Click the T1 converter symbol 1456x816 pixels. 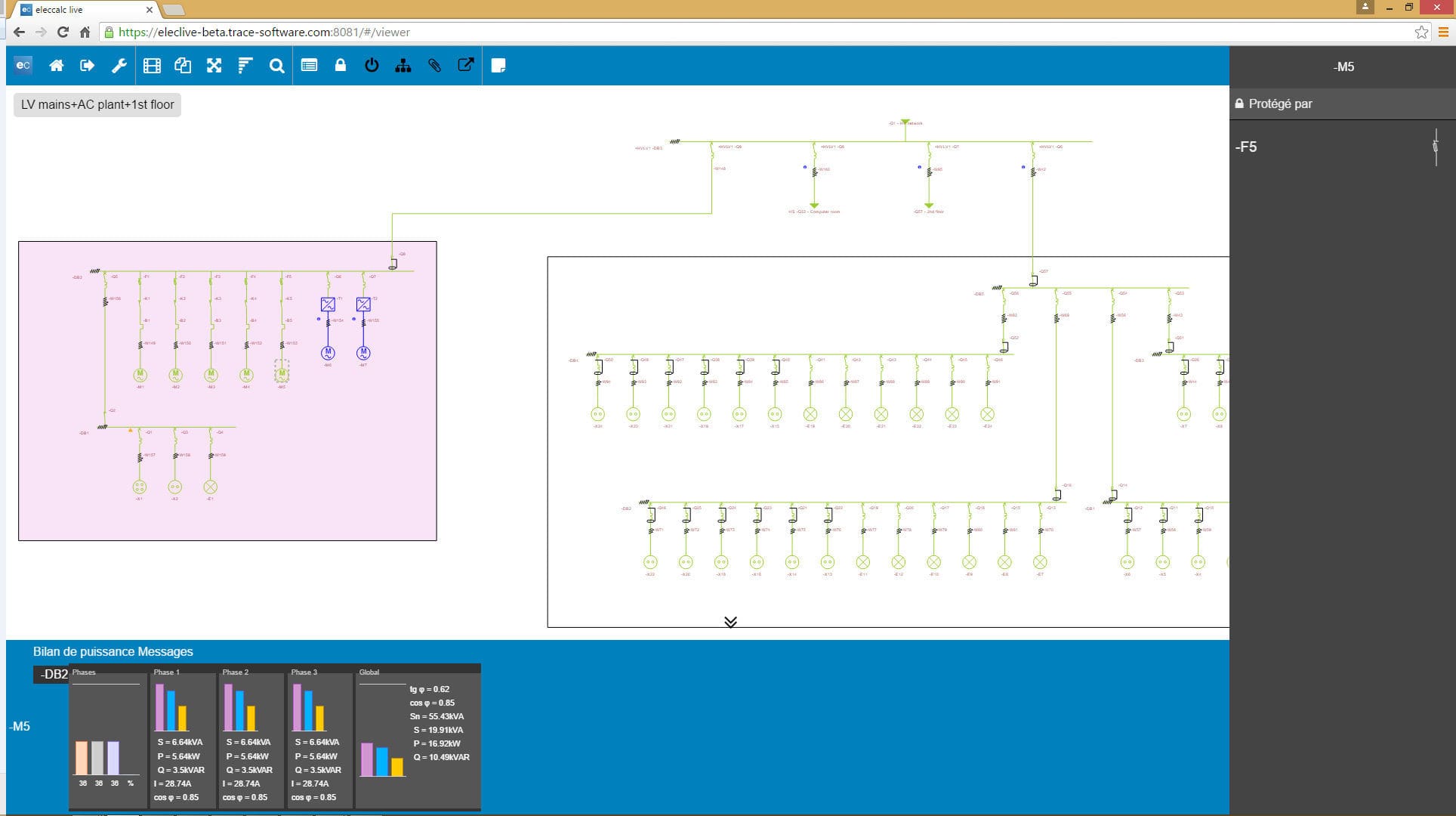[x=328, y=304]
